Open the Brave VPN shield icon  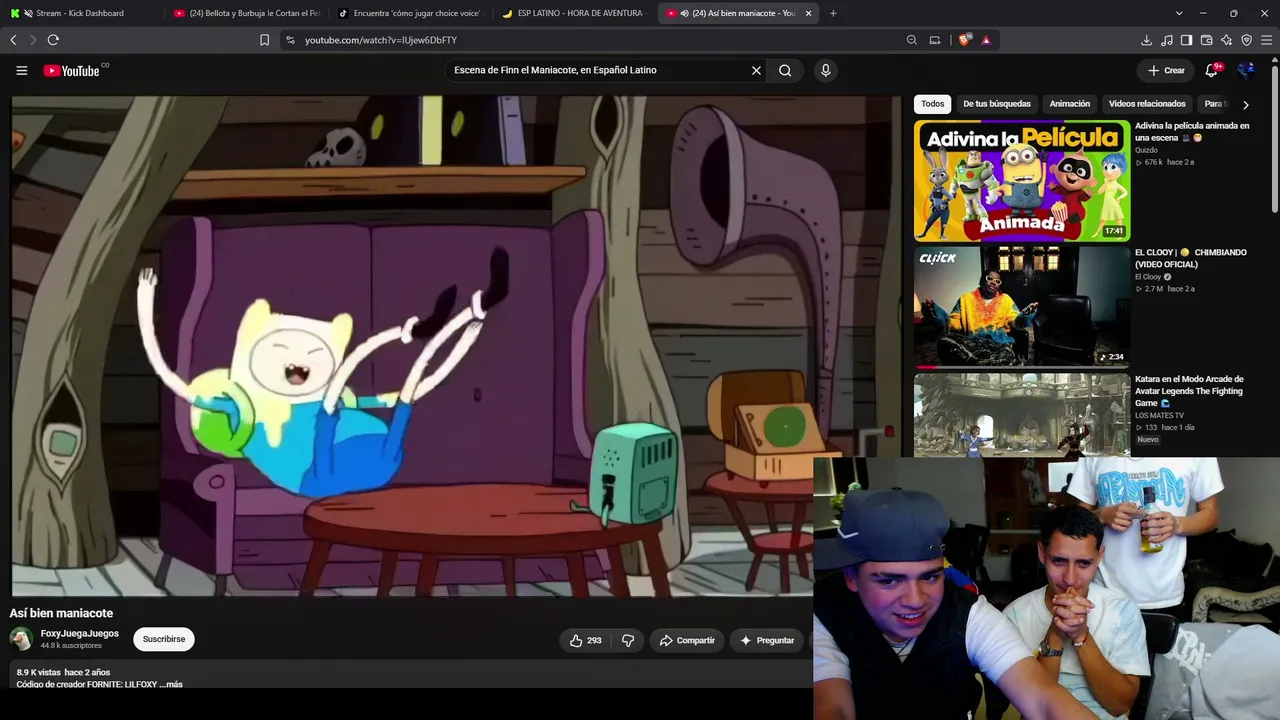click(x=1246, y=40)
